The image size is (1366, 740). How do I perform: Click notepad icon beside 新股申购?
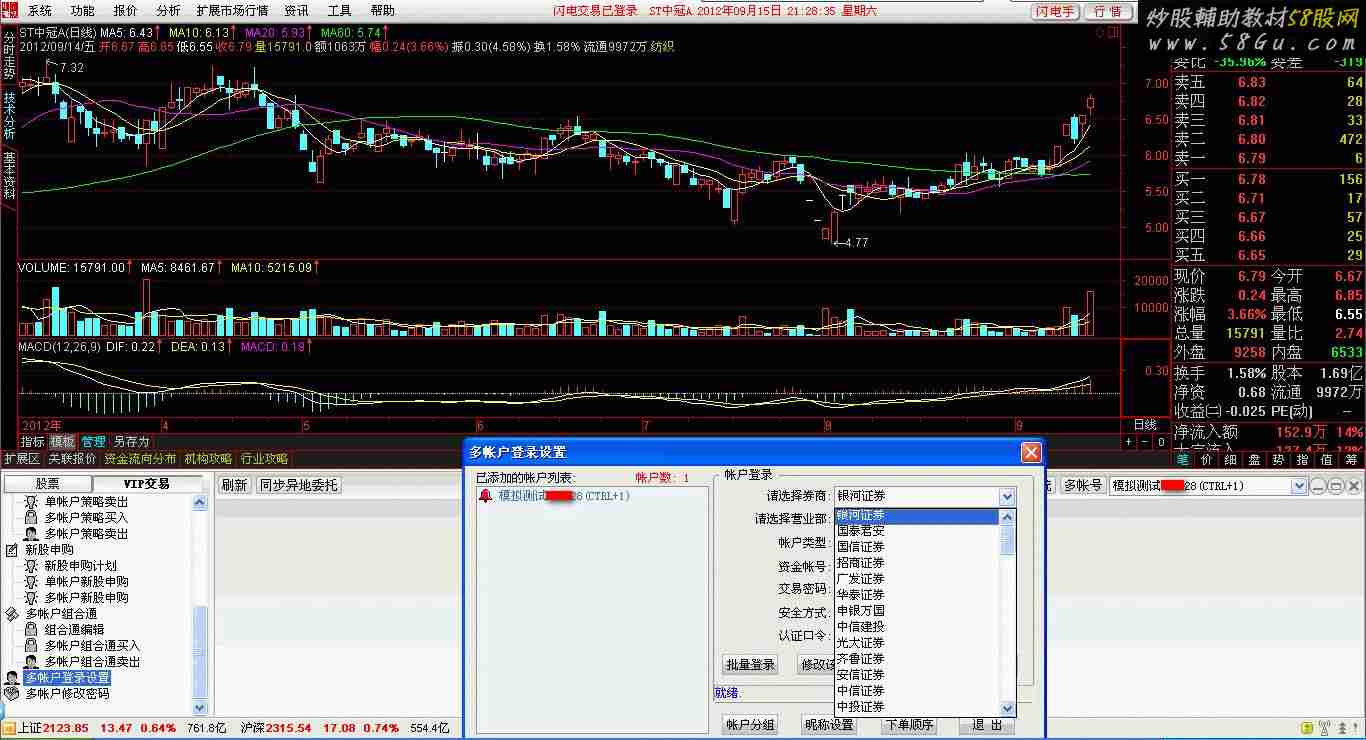[x=12, y=549]
